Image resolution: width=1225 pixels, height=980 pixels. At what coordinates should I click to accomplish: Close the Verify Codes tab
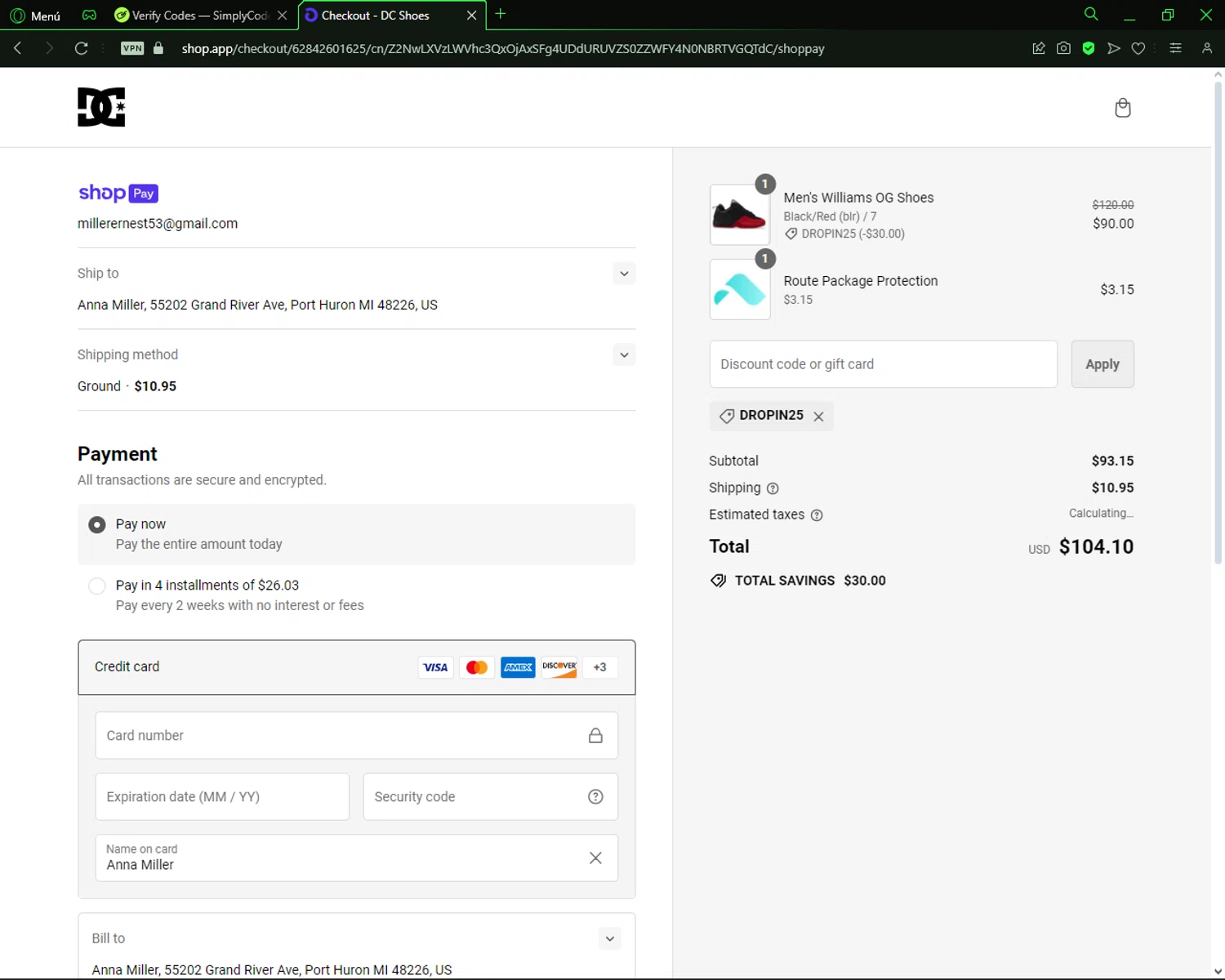point(283,16)
